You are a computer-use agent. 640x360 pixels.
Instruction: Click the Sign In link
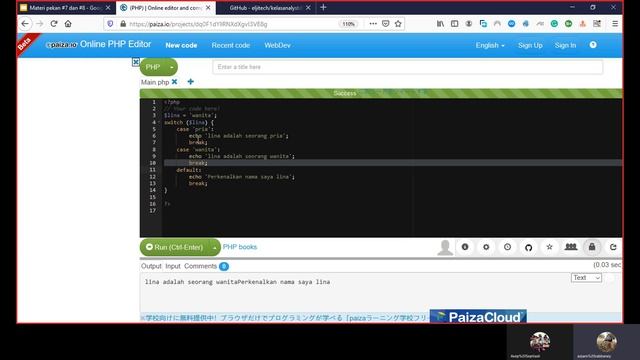(x=565, y=45)
